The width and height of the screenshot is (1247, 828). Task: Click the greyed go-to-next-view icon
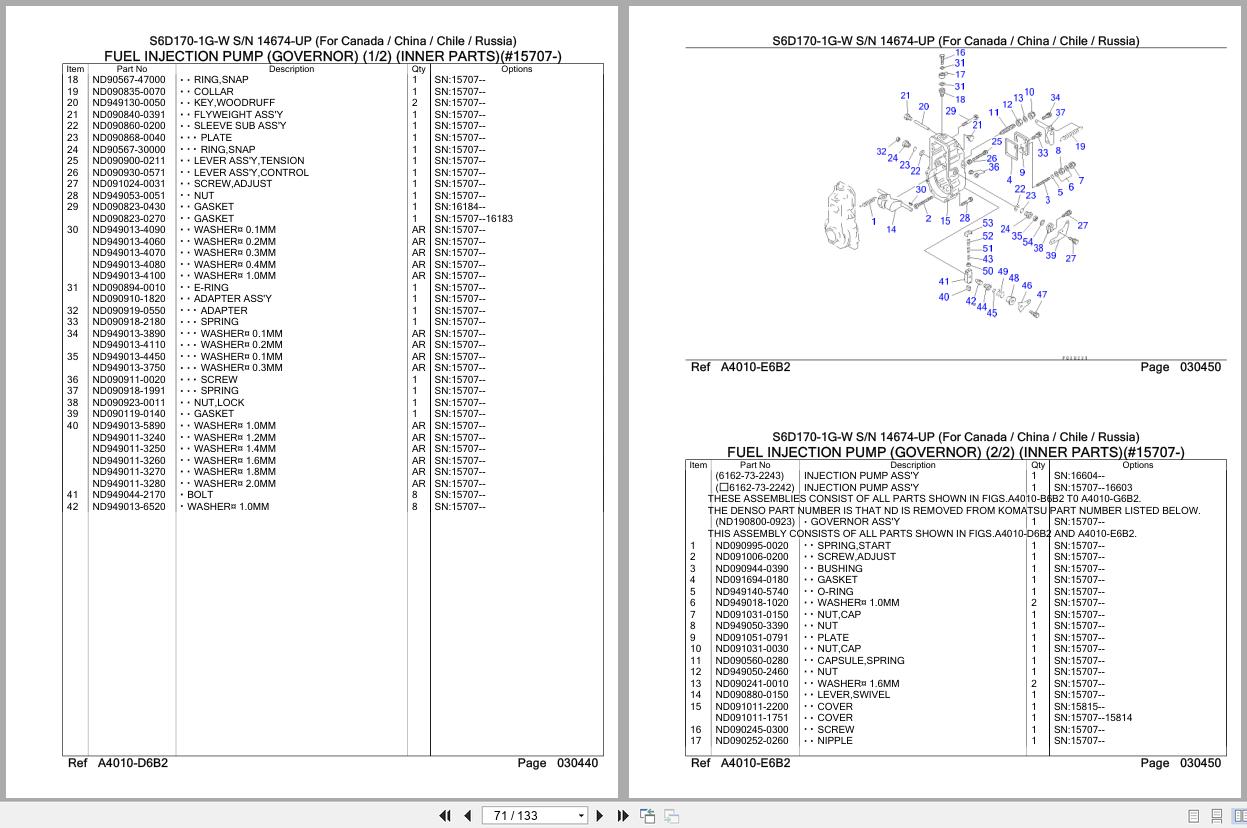[671, 816]
